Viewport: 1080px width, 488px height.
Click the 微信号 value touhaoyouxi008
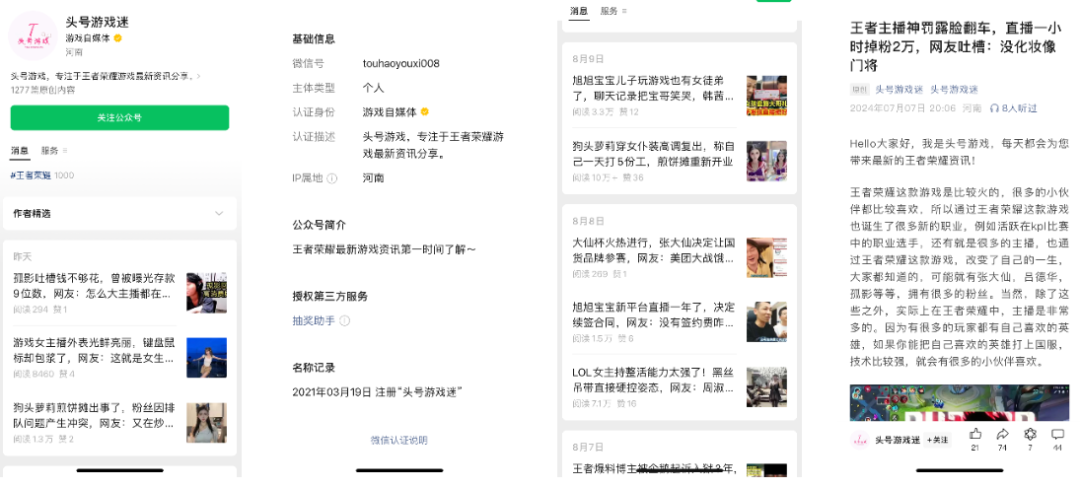pyautogui.click(x=401, y=63)
